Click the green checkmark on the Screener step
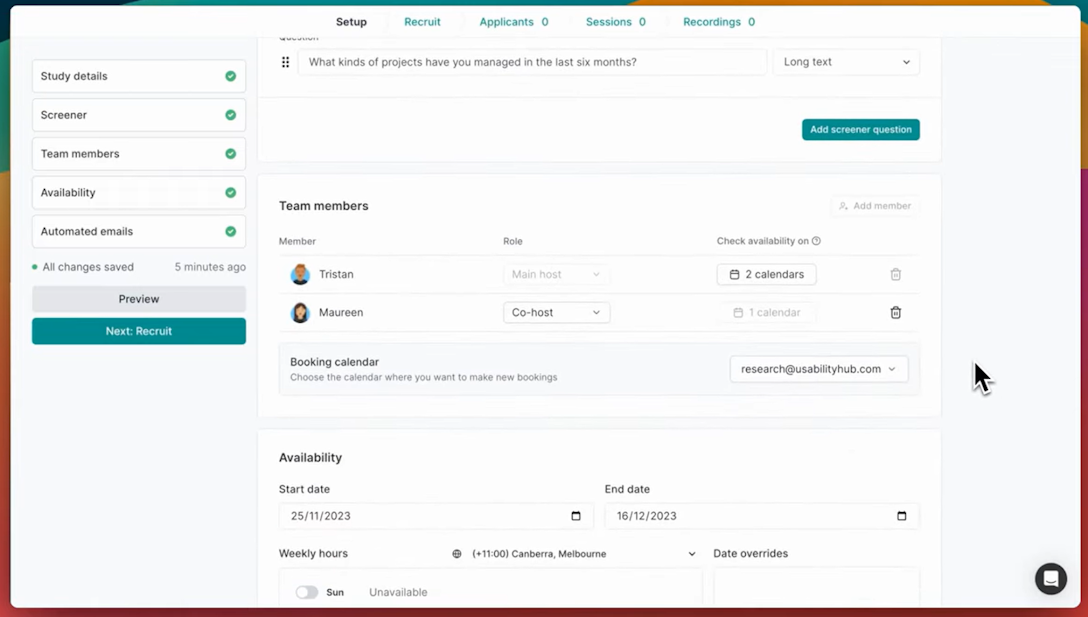 [x=232, y=115]
